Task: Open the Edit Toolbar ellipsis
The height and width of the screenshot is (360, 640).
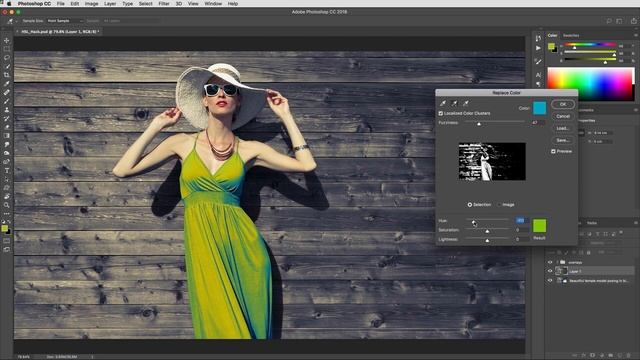Action: coord(7,213)
